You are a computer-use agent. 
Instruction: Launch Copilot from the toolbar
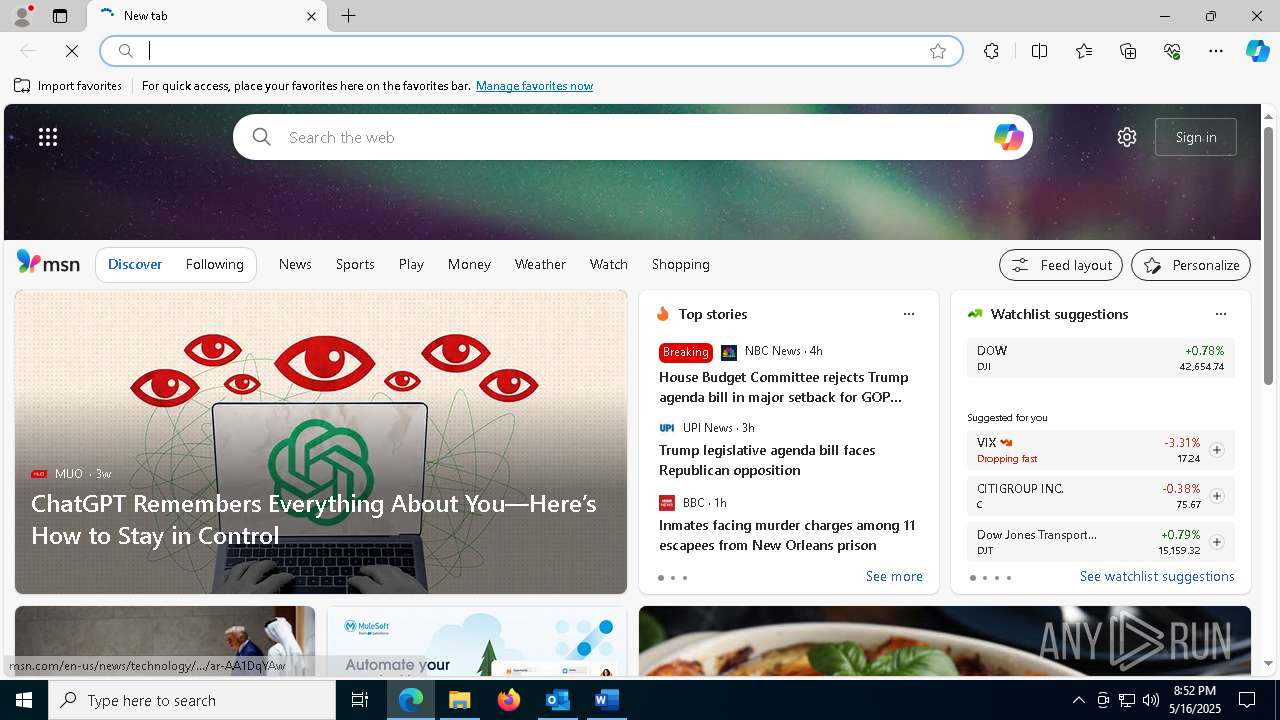tap(1257, 51)
